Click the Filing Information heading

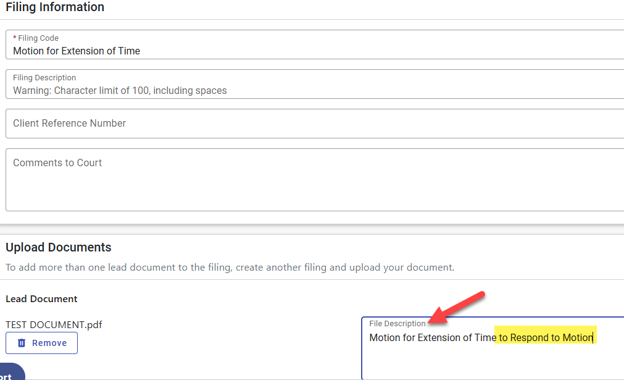(x=55, y=7)
